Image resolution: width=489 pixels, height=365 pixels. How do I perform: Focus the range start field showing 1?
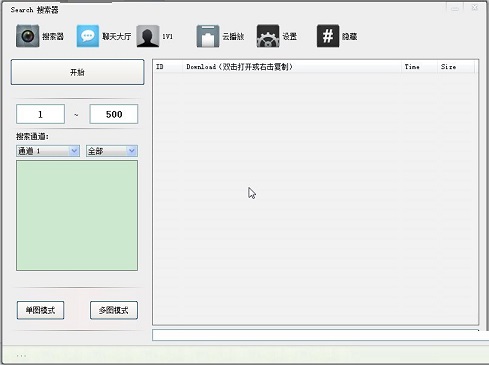[x=40, y=114]
